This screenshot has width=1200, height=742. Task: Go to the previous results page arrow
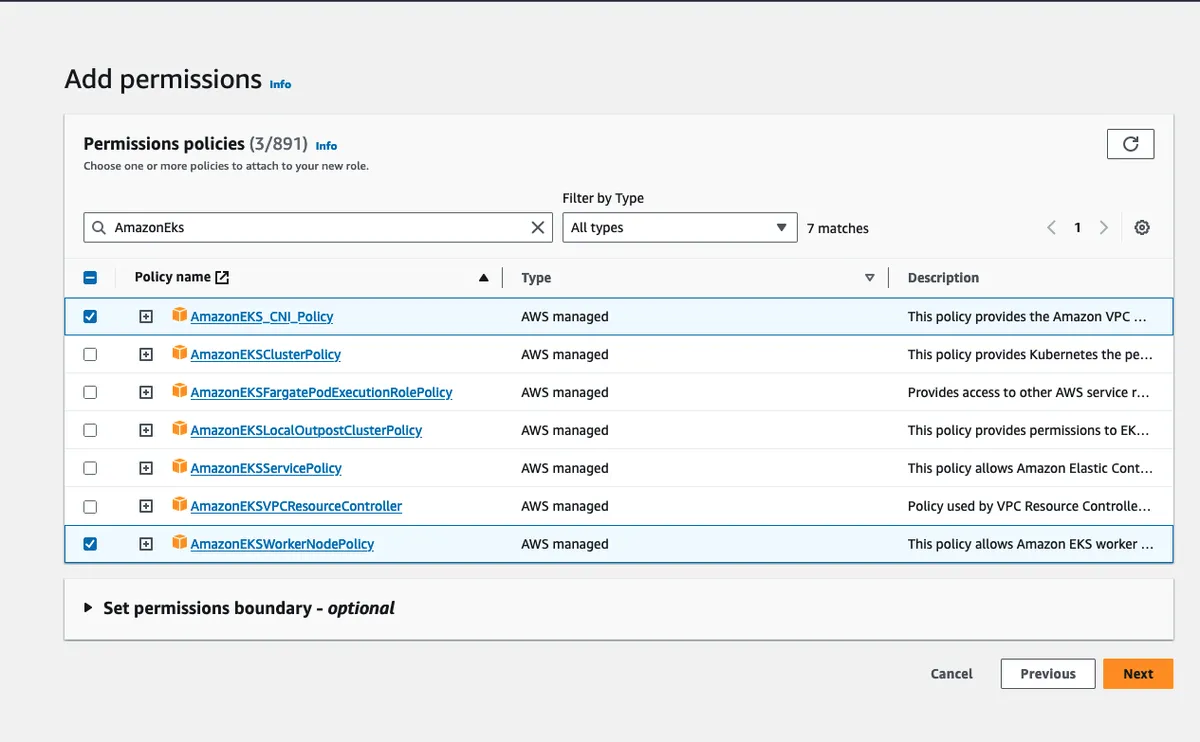point(1051,228)
